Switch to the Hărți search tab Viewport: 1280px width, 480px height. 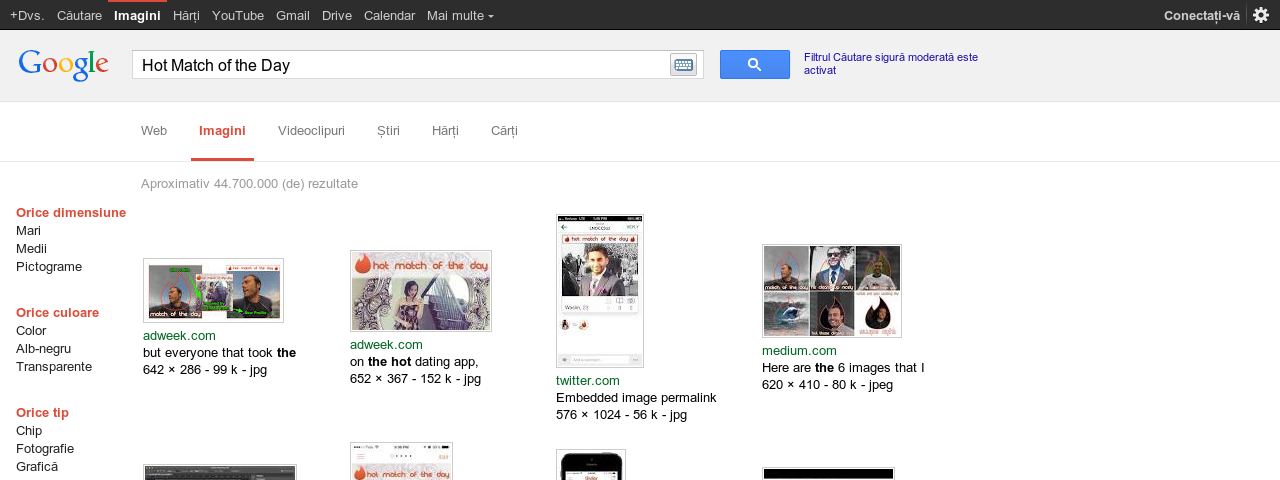(445, 131)
